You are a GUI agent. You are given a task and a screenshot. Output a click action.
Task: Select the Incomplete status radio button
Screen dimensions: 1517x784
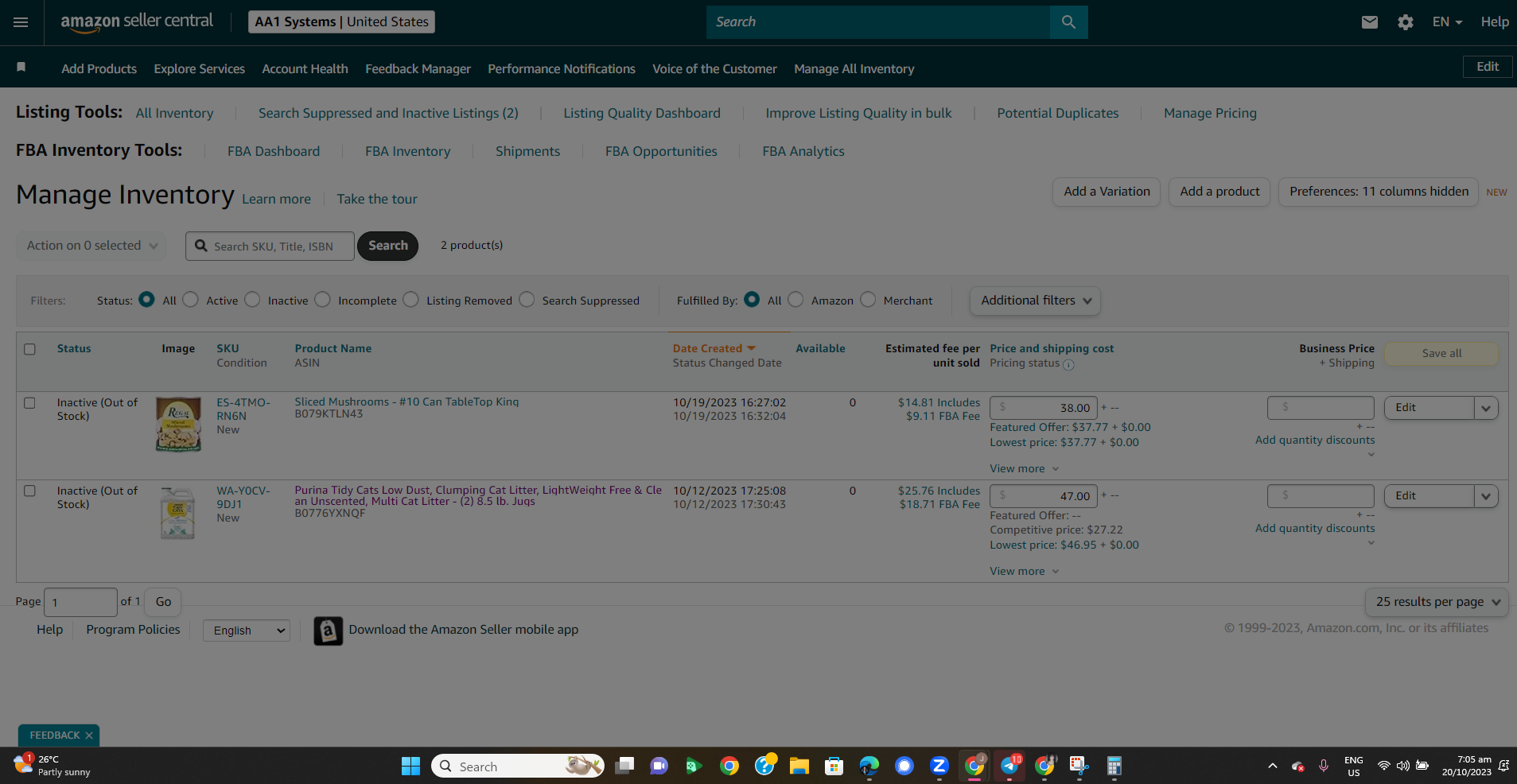click(322, 300)
